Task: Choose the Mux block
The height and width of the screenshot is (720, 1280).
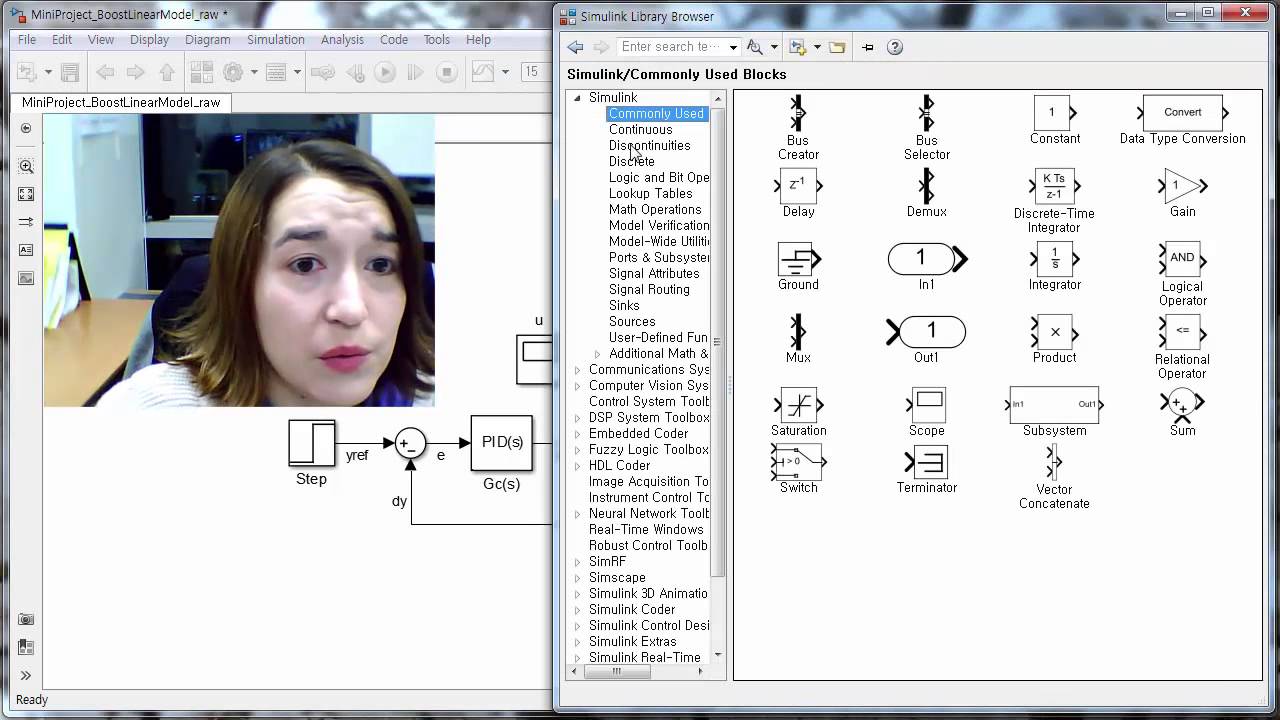Action: click(x=798, y=331)
